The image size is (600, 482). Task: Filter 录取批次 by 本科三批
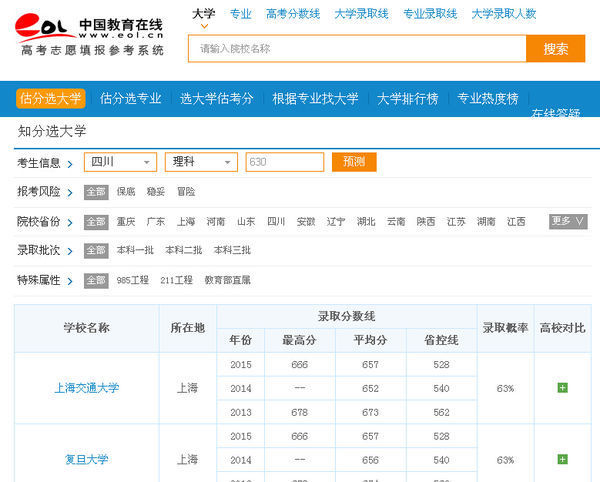[x=232, y=250]
